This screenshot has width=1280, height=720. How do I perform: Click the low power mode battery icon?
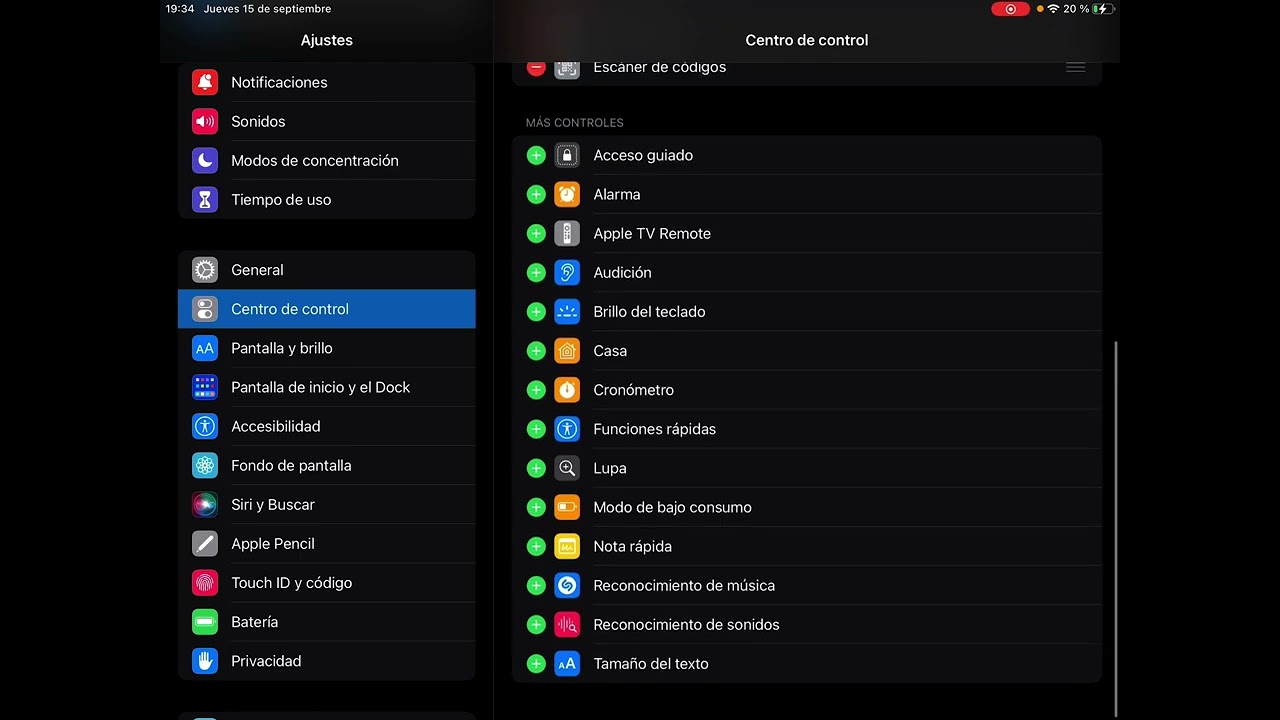click(567, 507)
